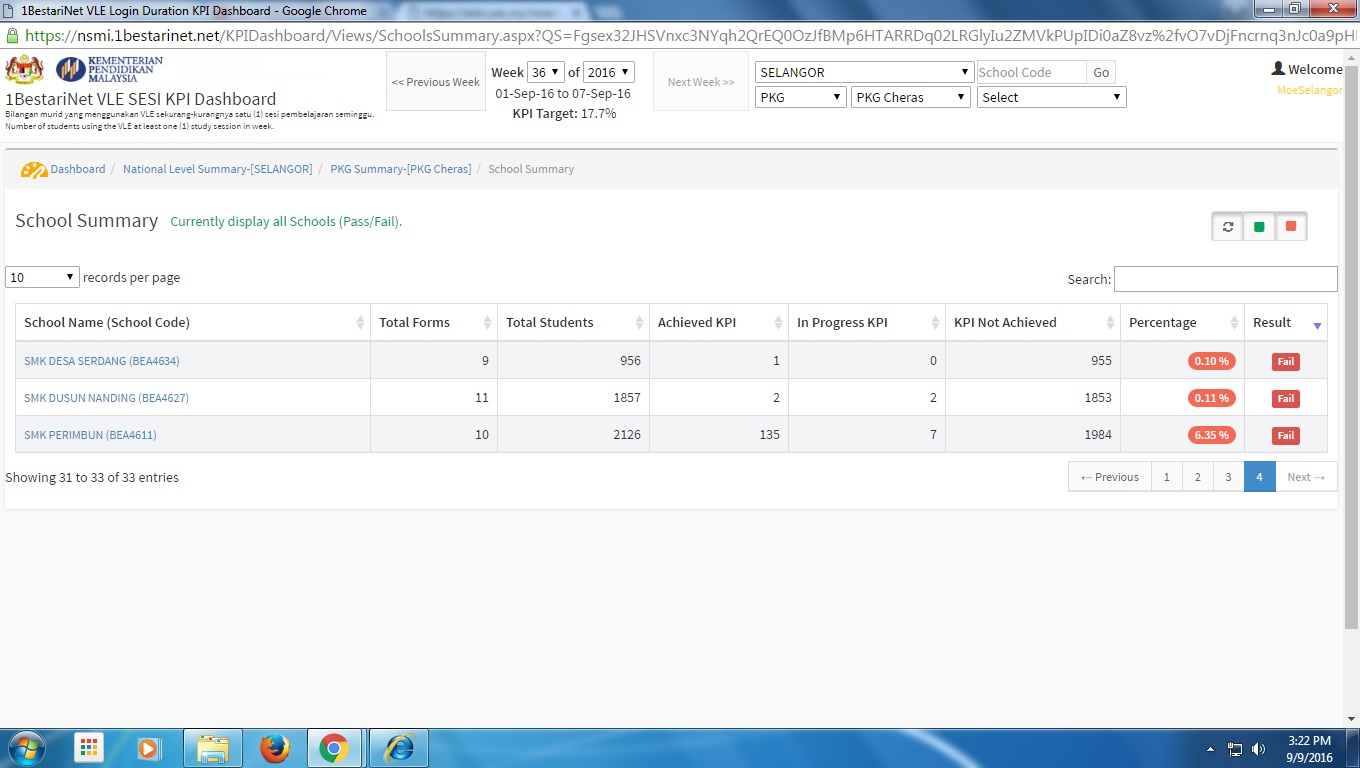Click the School Code input field
Screen dimensions: 1360x768
point(1031,72)
